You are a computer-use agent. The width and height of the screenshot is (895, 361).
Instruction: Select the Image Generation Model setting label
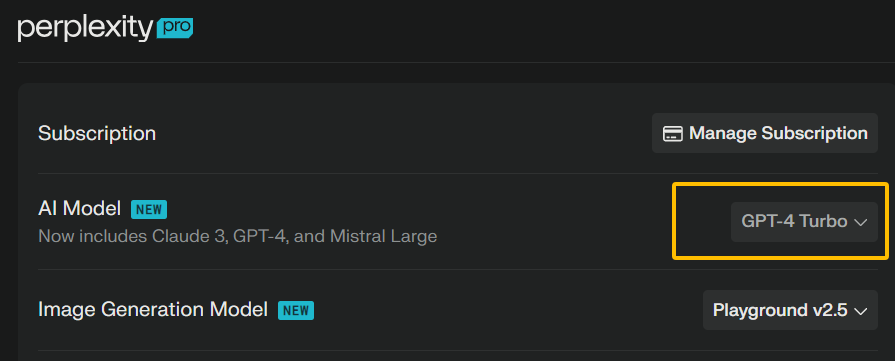coord(153,310)
